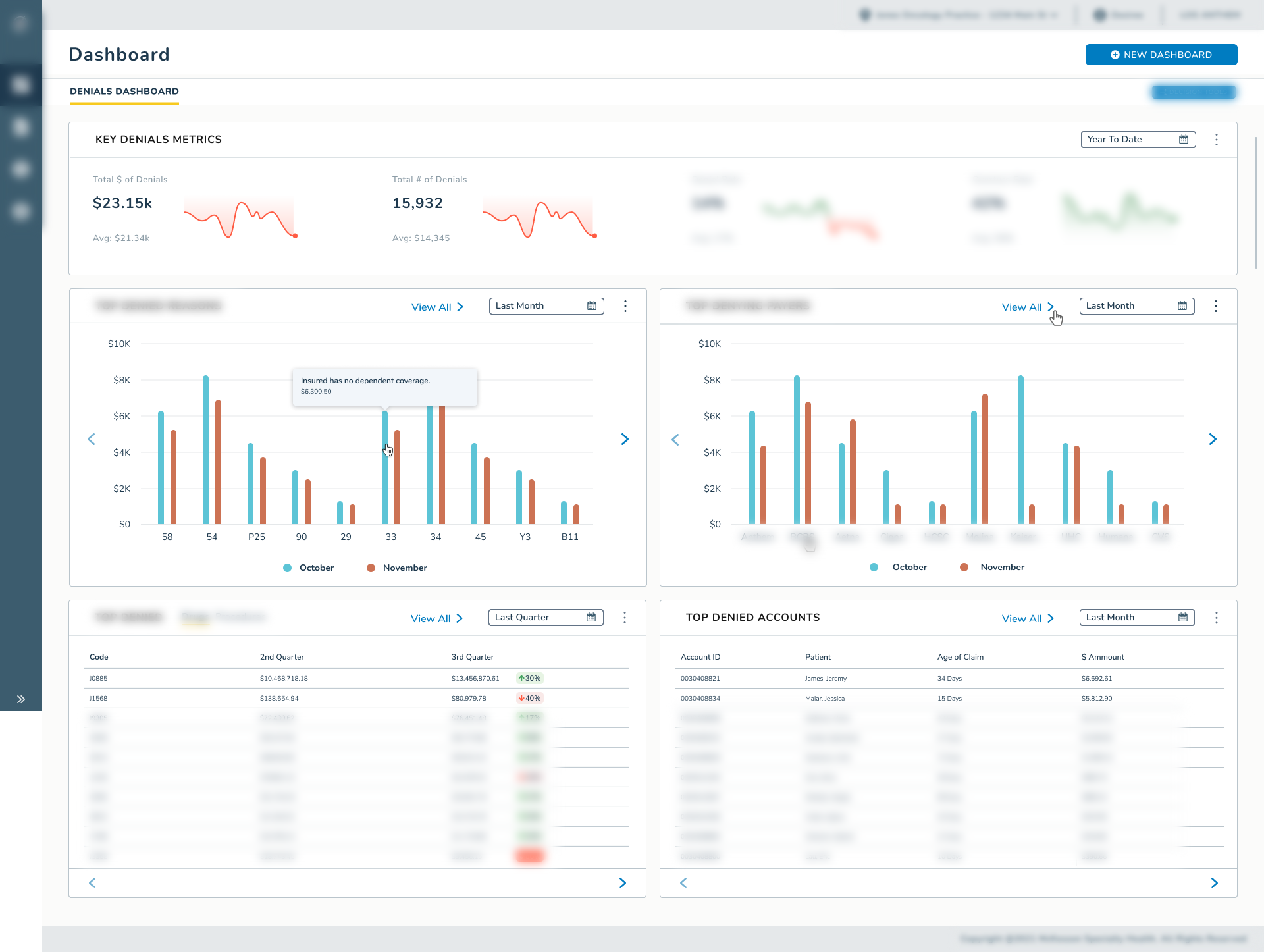Screen dimensions: 1264x952
Task: Toggle November legend in left chart
Action: (397, 568)
